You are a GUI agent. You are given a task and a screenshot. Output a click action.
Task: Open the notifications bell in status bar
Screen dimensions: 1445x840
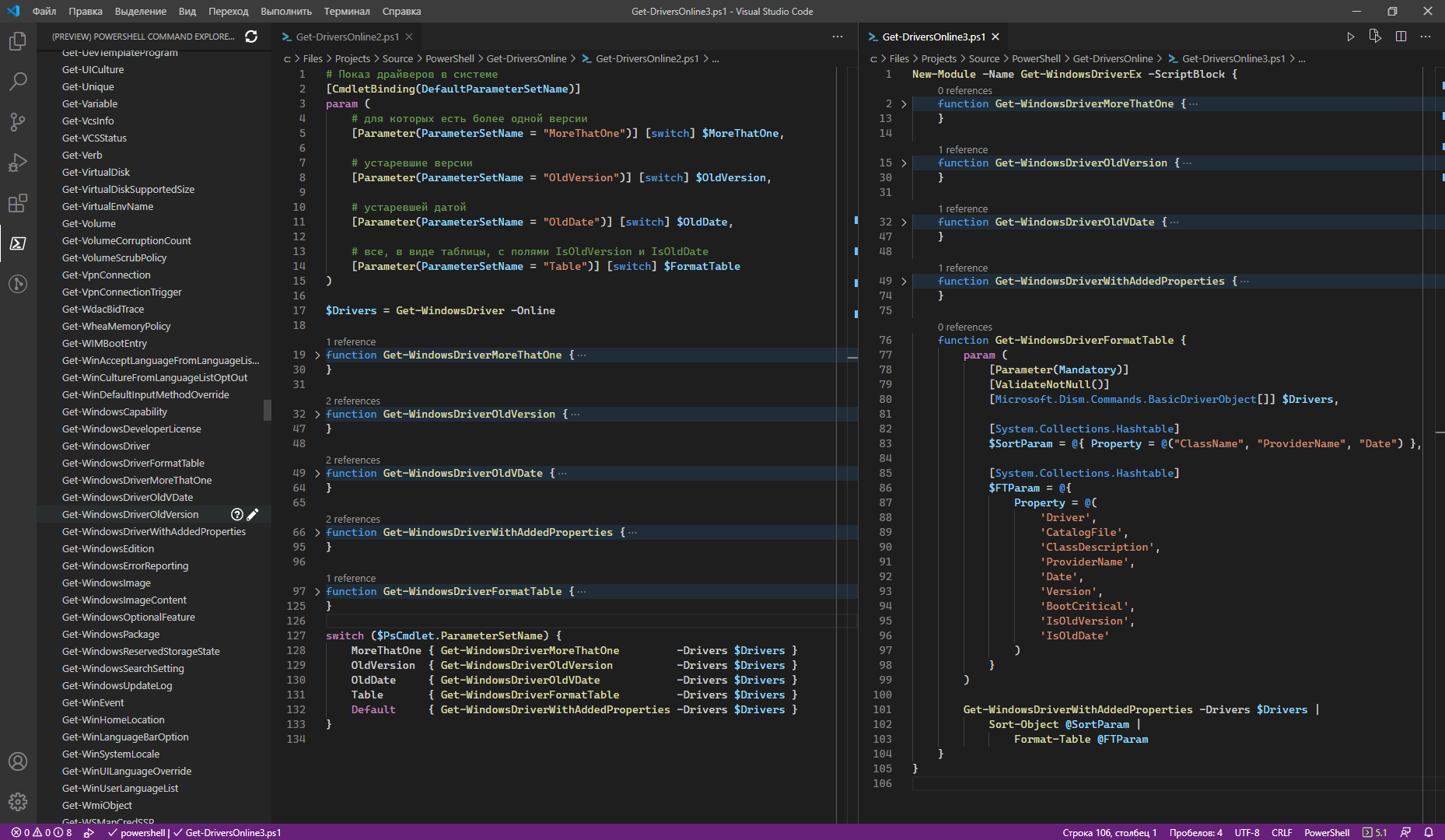tap(1429, 832)
